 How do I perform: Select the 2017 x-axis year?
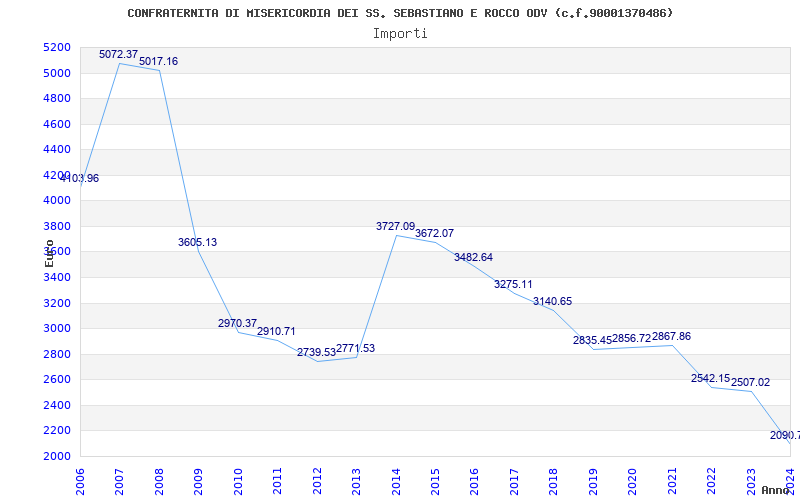[514, 482]
